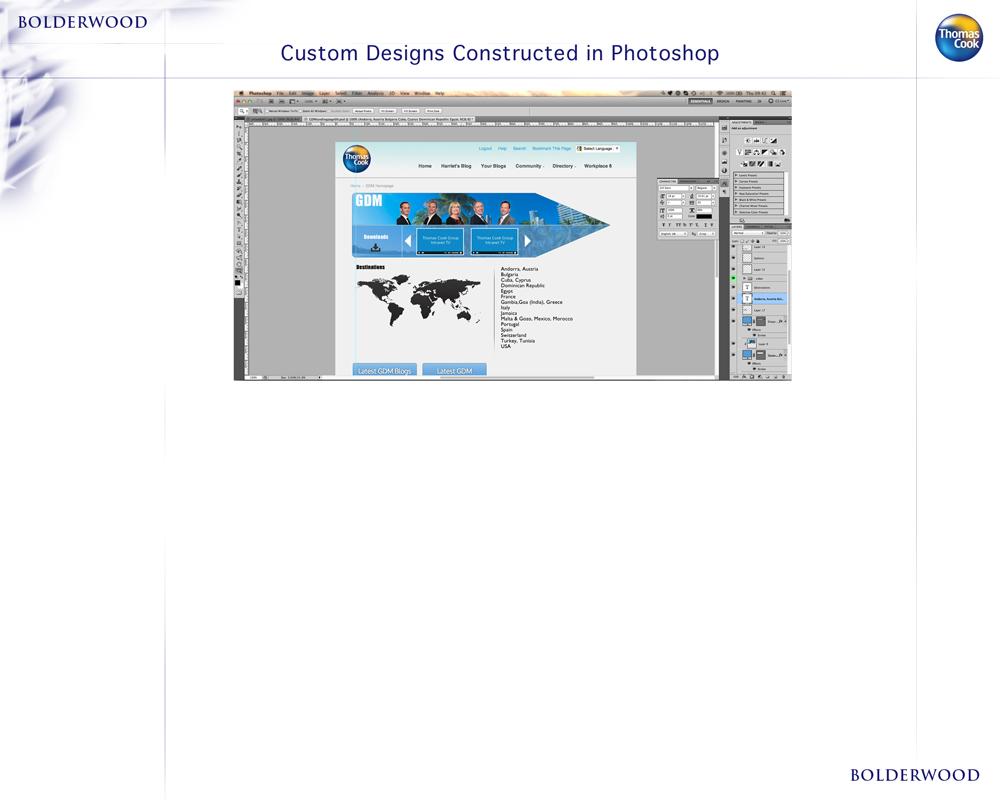Click the Thomas Cook logo in the canvas mockup
Viewport: 1000px width, 800px height.
pos(357,159)
